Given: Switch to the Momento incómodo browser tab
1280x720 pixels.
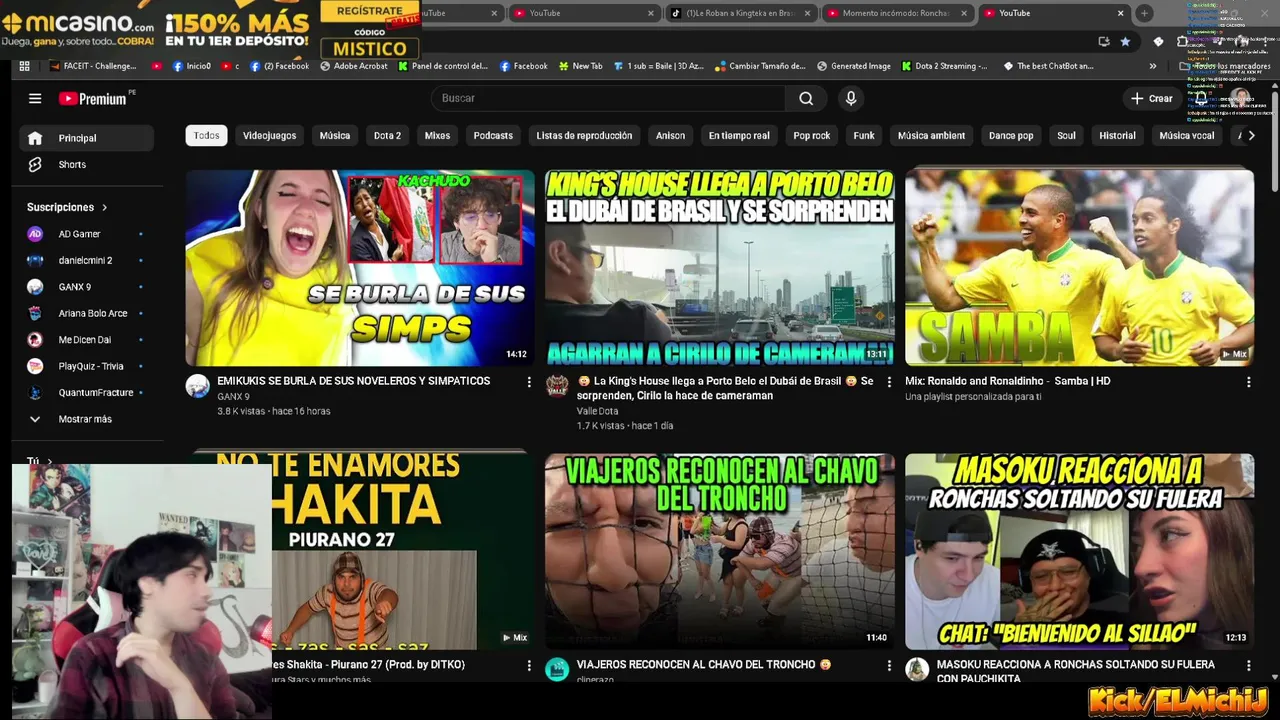Looking at the screenshot, I should click(895, 13).
